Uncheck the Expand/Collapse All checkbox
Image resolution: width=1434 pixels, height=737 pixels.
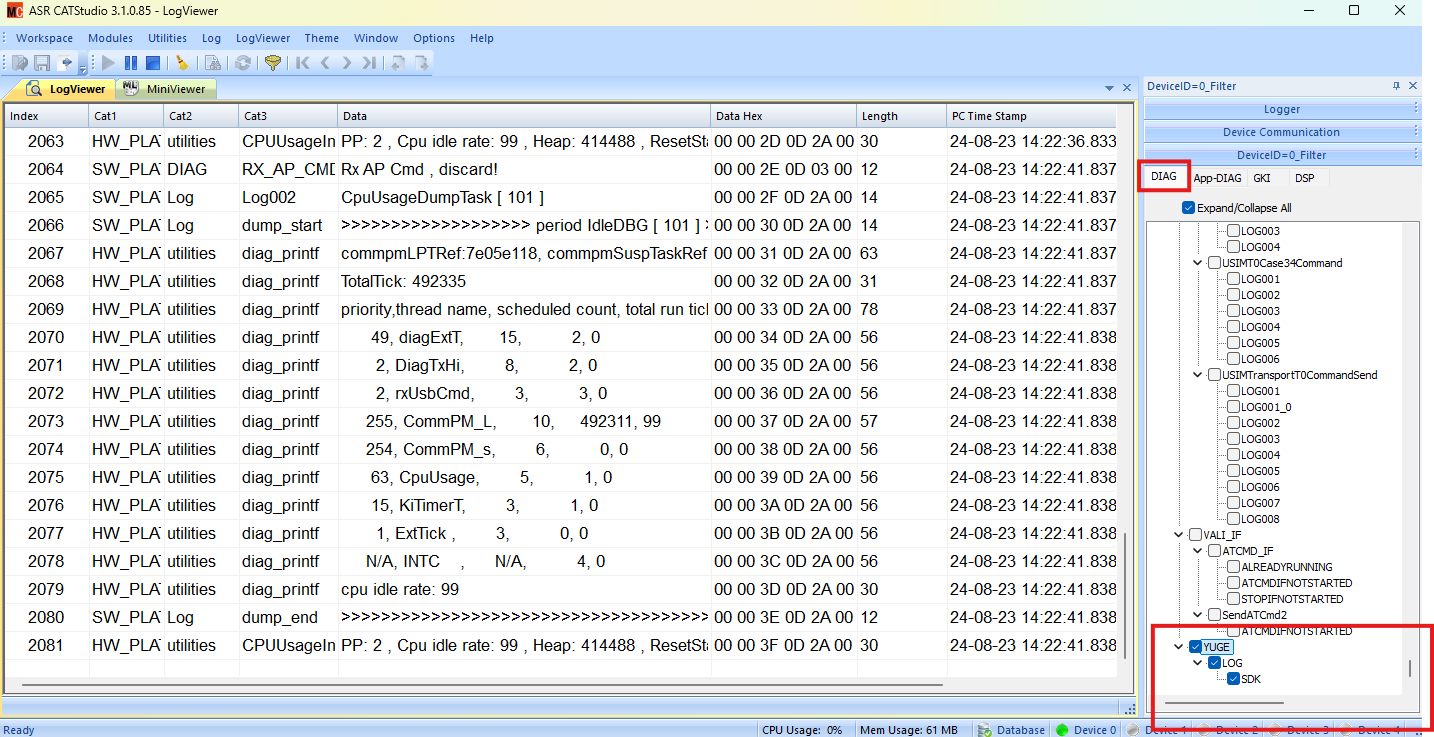(x=1188, y=208)
